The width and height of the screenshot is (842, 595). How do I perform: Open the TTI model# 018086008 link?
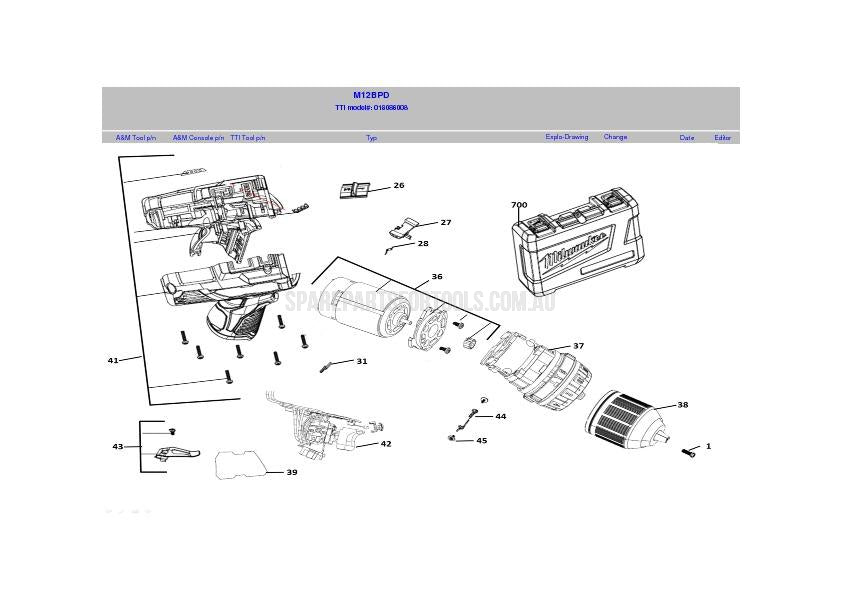(x=371, y=107)
